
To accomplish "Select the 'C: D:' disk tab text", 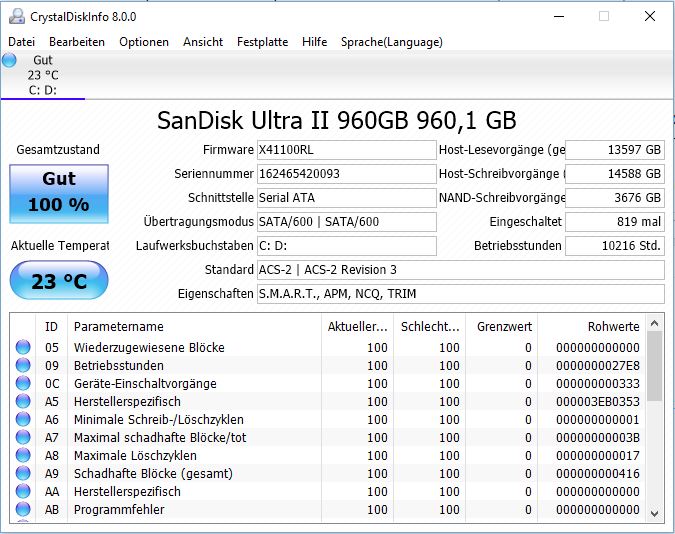I will click(x=43, y=90).
